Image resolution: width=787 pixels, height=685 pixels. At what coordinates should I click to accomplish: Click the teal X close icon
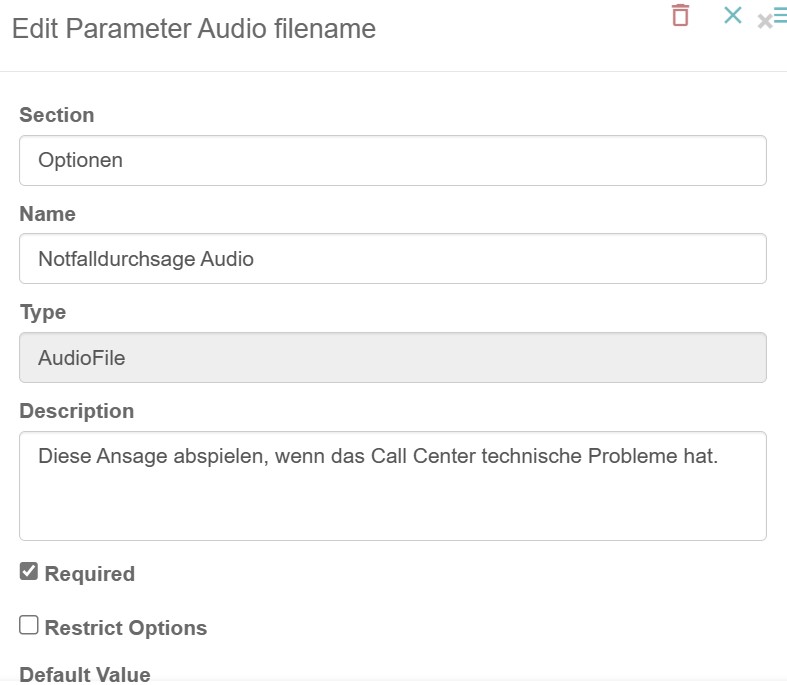[733, 15]
